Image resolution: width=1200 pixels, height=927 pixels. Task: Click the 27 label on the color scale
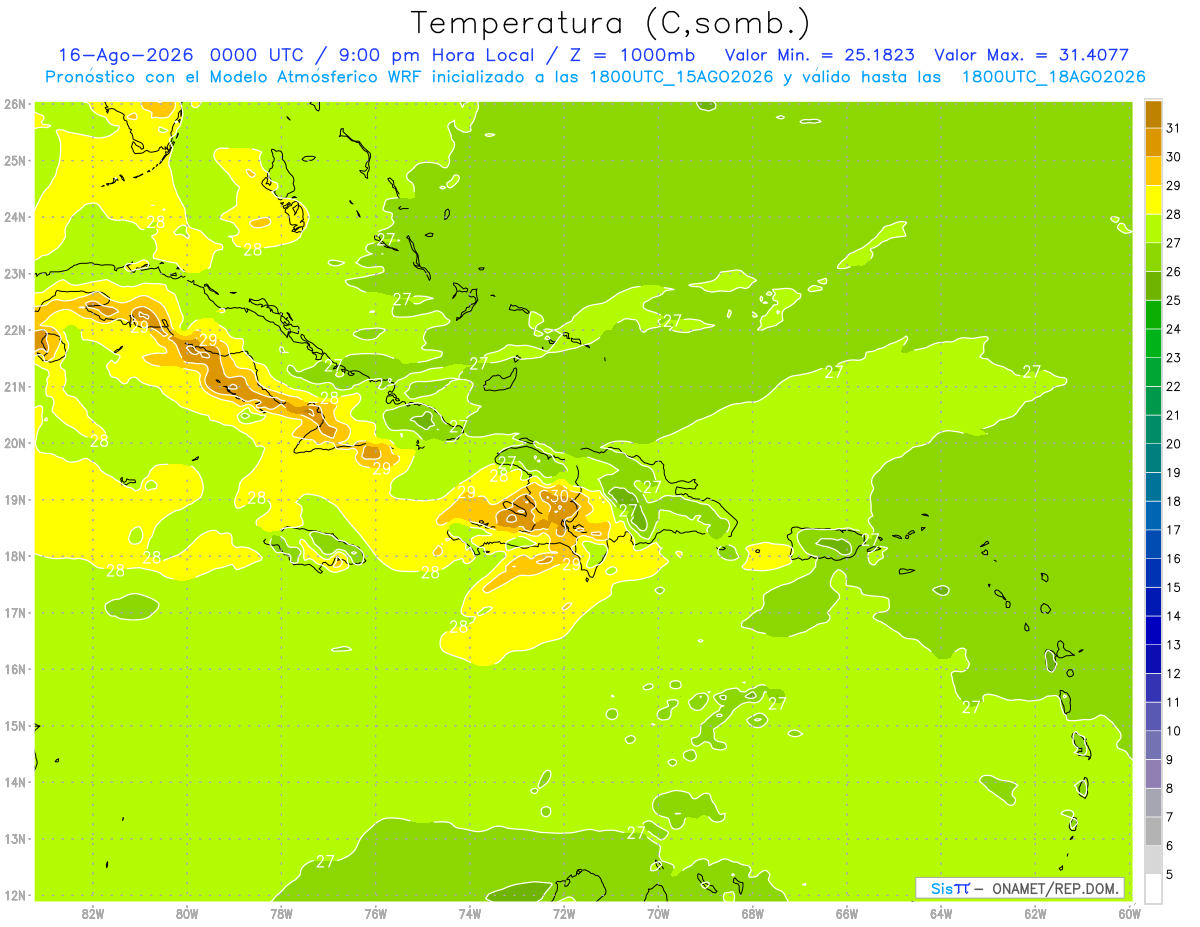[x=1173, y=243]
